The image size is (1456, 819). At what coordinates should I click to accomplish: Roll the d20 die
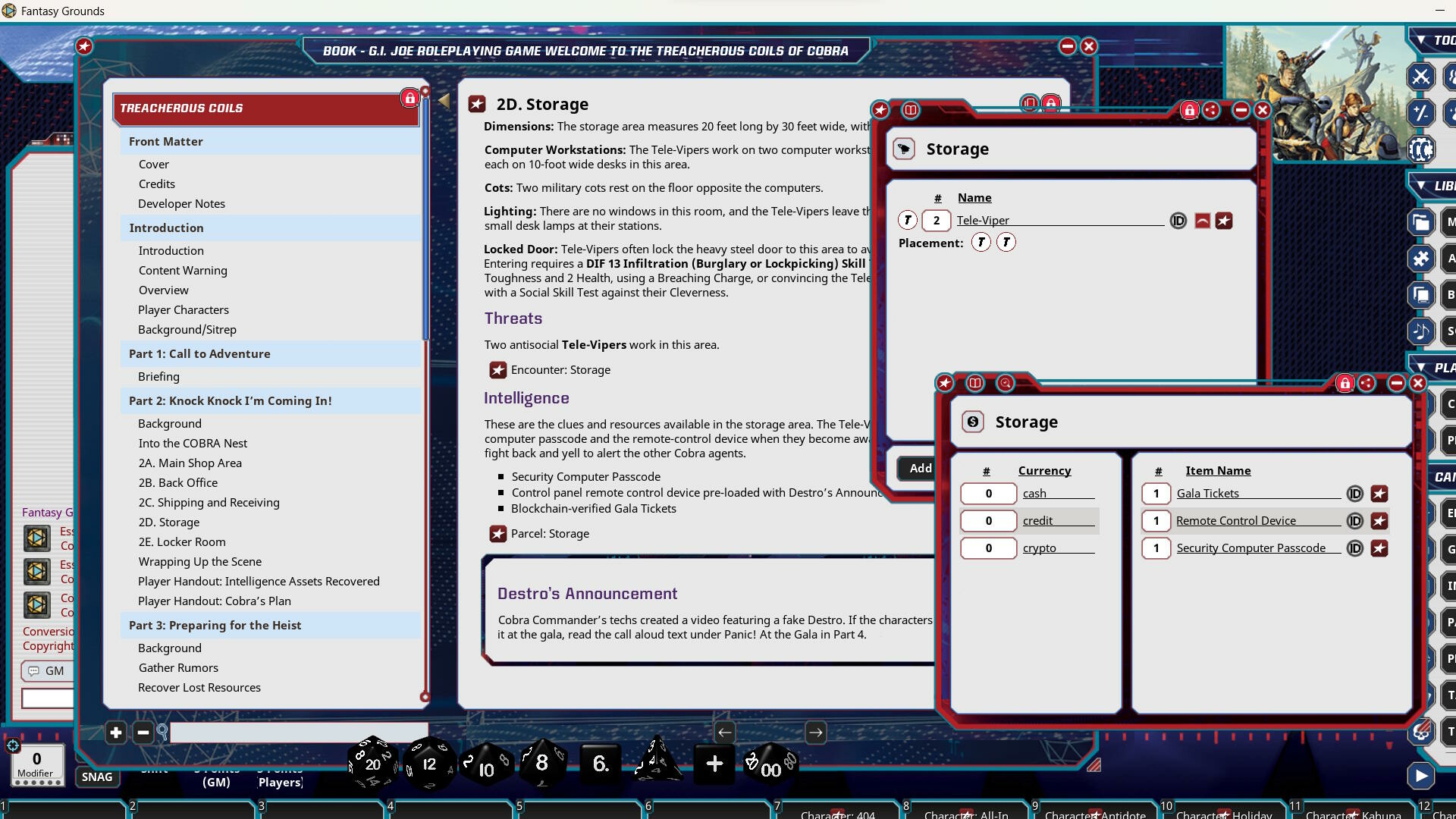point(372,763)
